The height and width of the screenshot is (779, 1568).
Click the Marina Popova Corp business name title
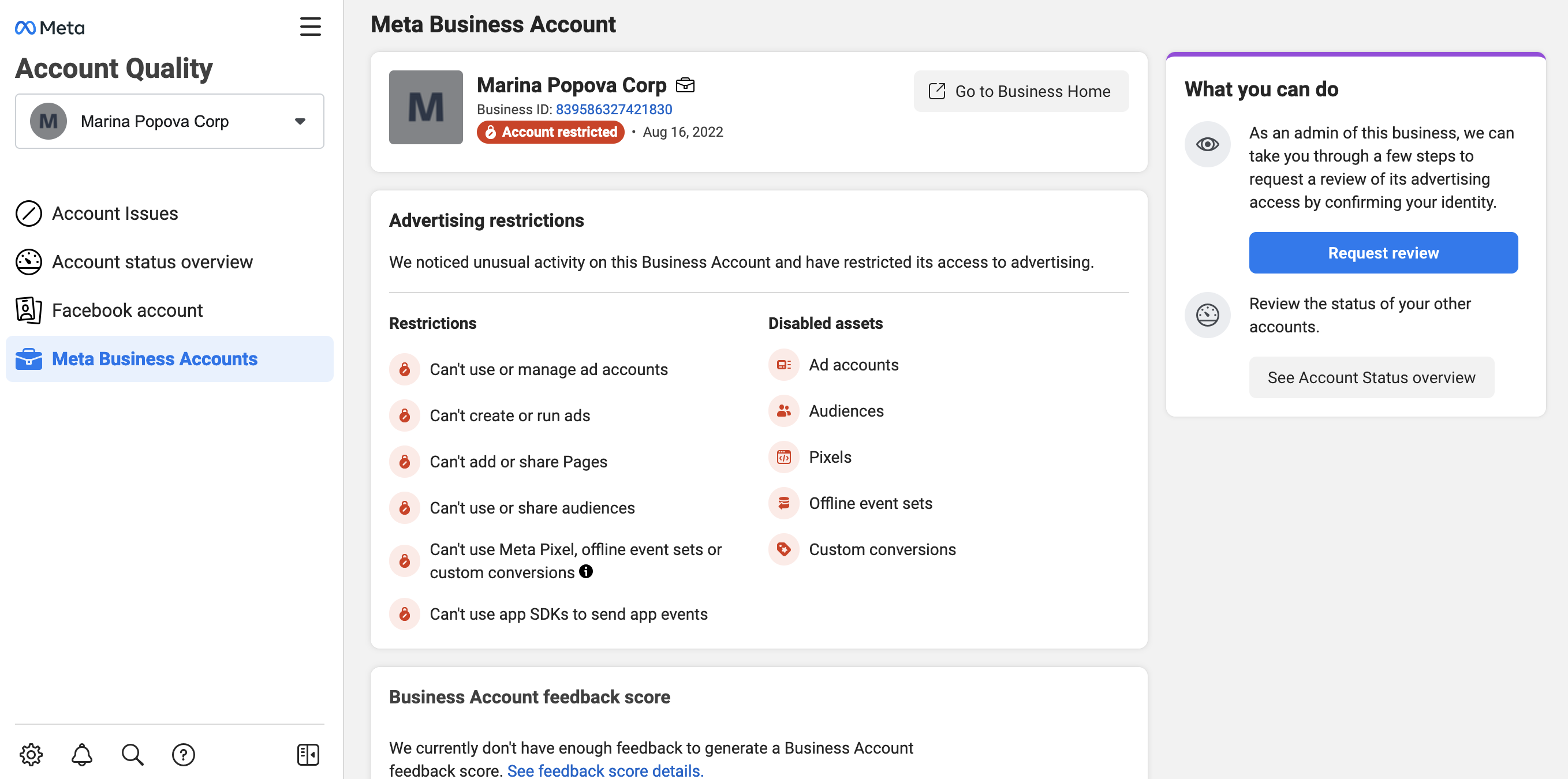coord(572,85)
